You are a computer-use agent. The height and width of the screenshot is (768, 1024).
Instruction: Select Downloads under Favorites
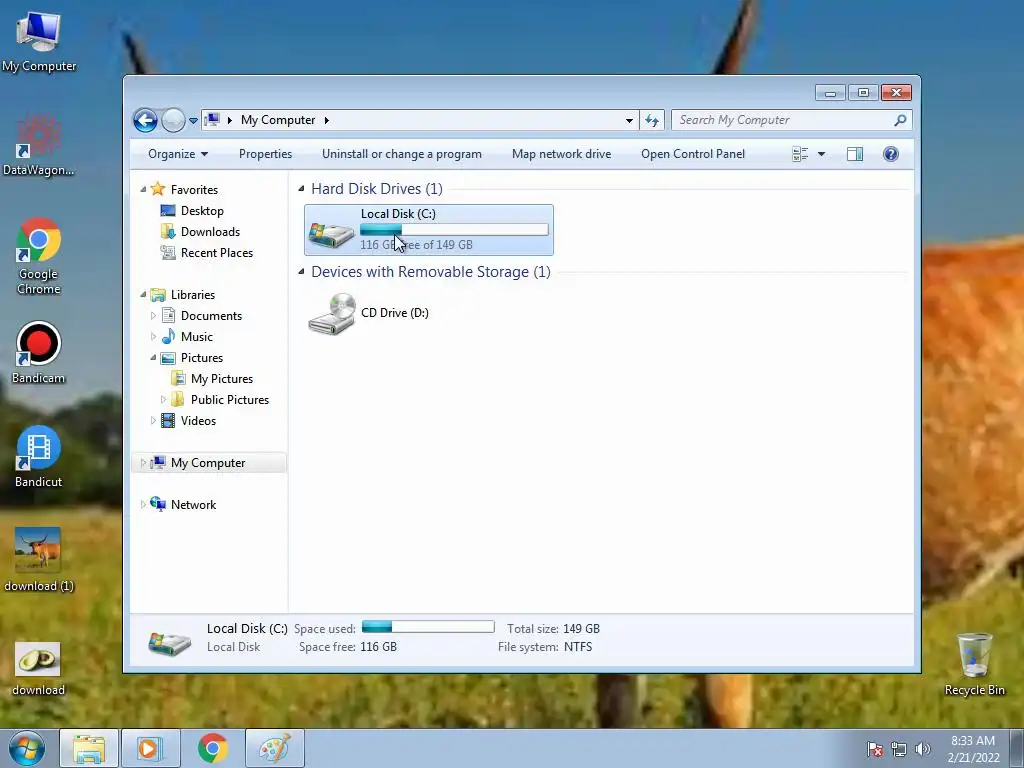(x=210, y=232)
